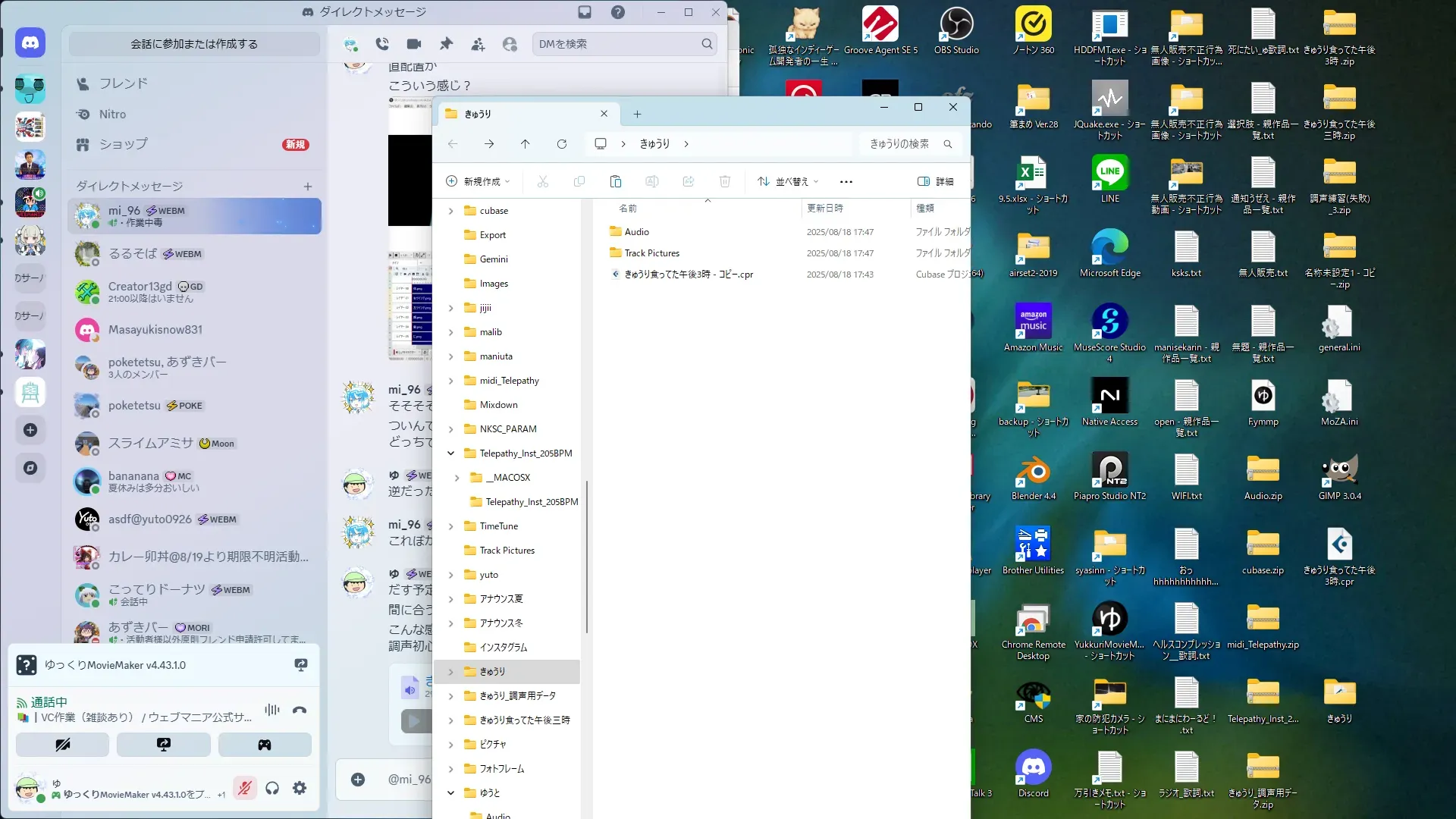Toggle the camera in voice panel

pos(62,745)
